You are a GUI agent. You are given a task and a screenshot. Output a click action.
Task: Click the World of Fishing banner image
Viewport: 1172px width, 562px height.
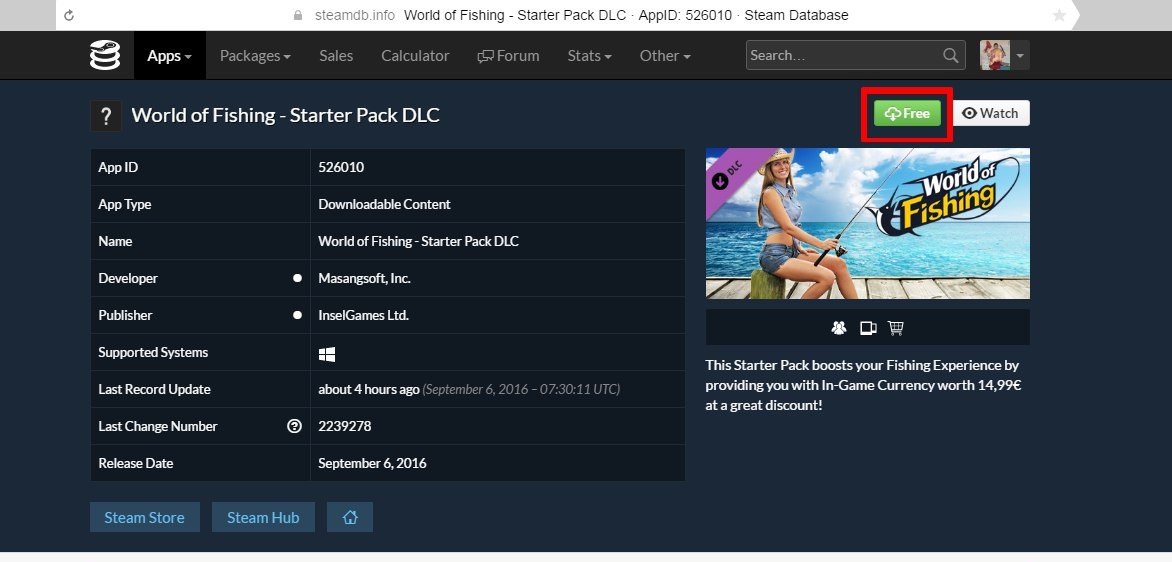(x=868, y=223)
